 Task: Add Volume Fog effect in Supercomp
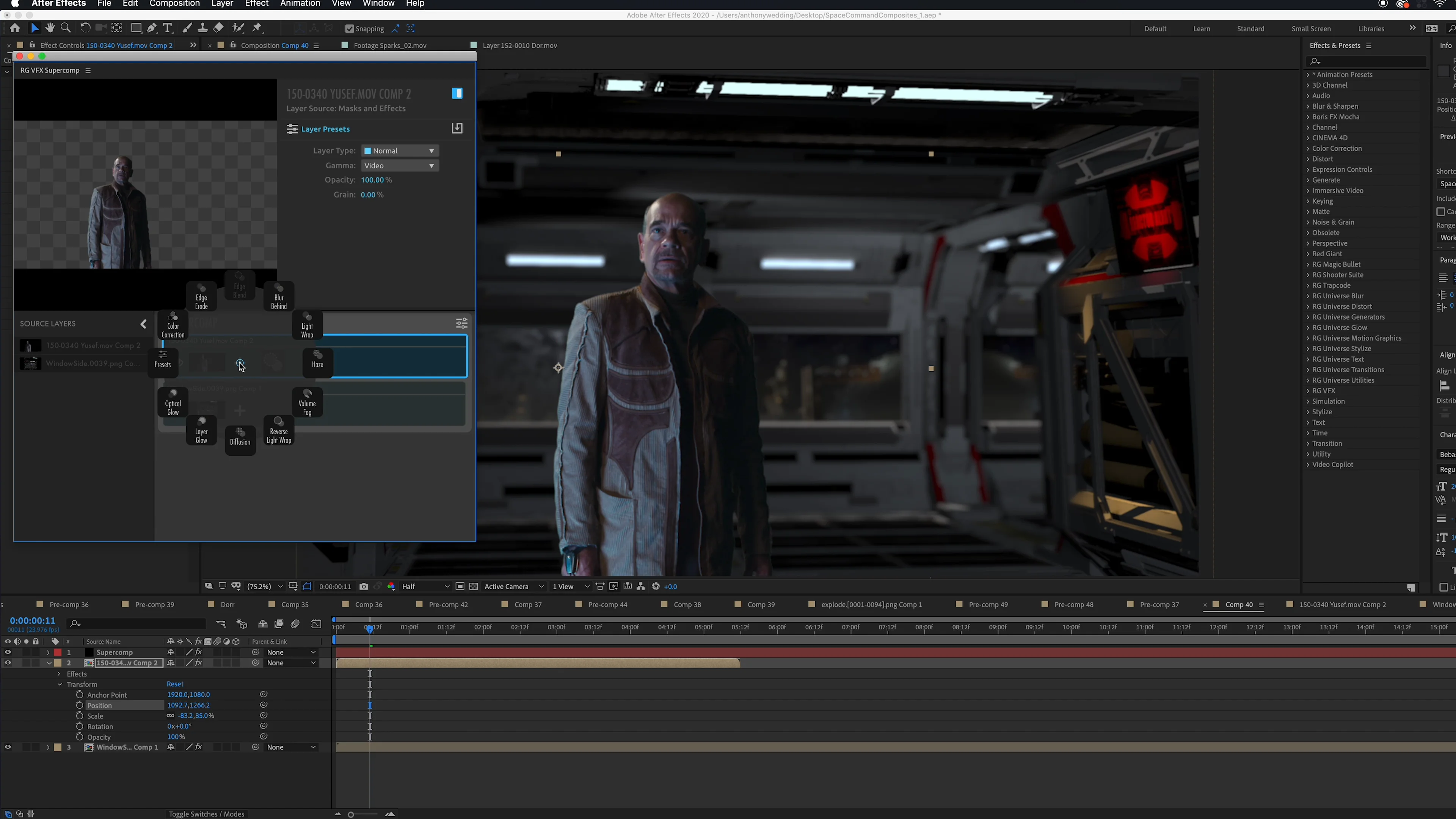(x=307, y=402)
